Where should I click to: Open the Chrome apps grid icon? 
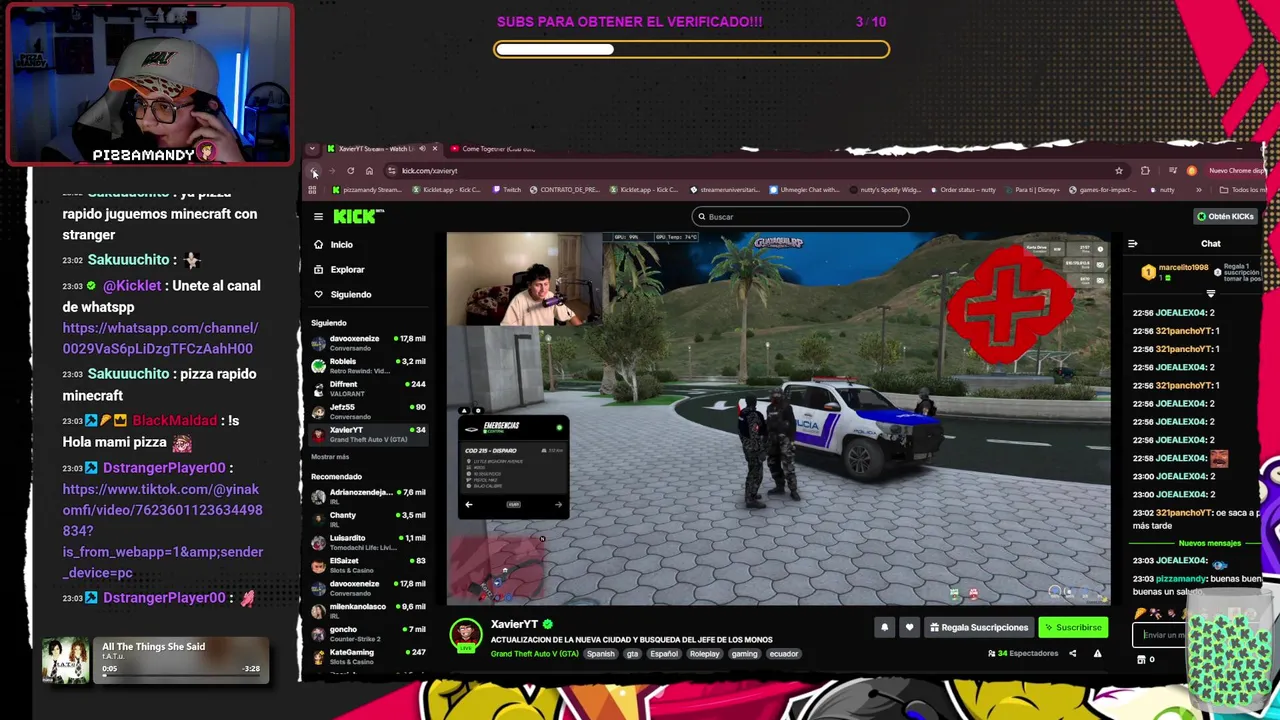[312, 190]
